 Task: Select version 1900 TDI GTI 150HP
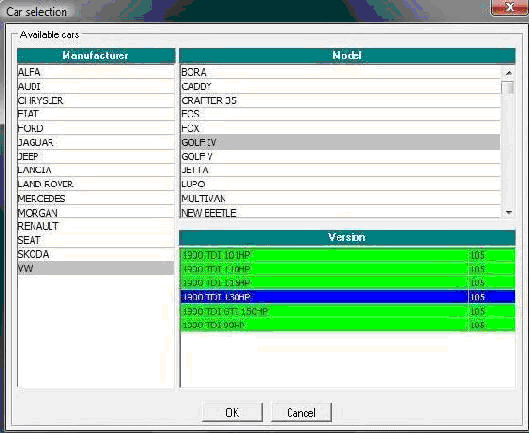tap(347, 311)
